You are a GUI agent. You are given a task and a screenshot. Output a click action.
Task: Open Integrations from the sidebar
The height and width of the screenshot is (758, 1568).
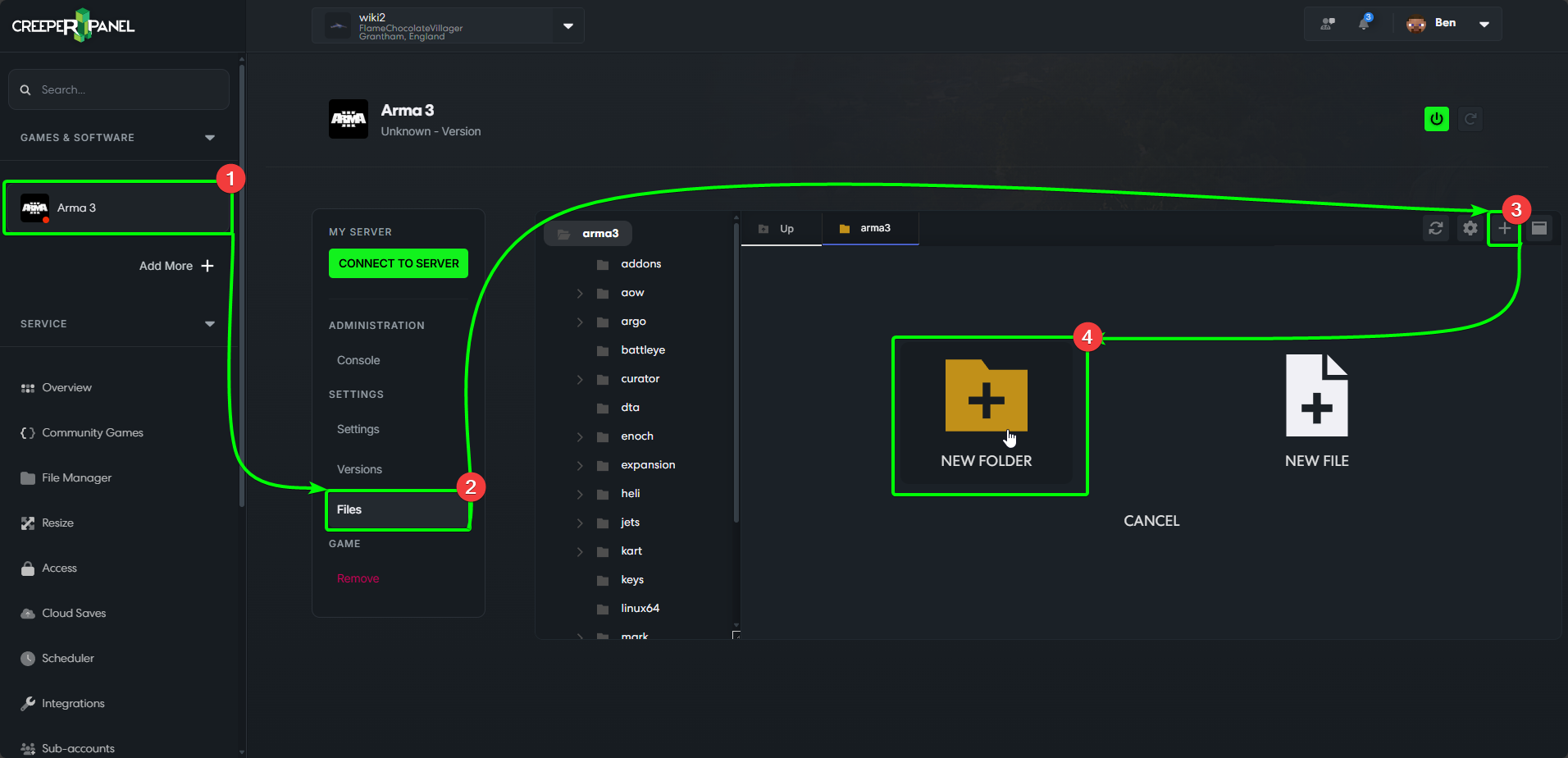pyautogui.click(x=72, y=703)
